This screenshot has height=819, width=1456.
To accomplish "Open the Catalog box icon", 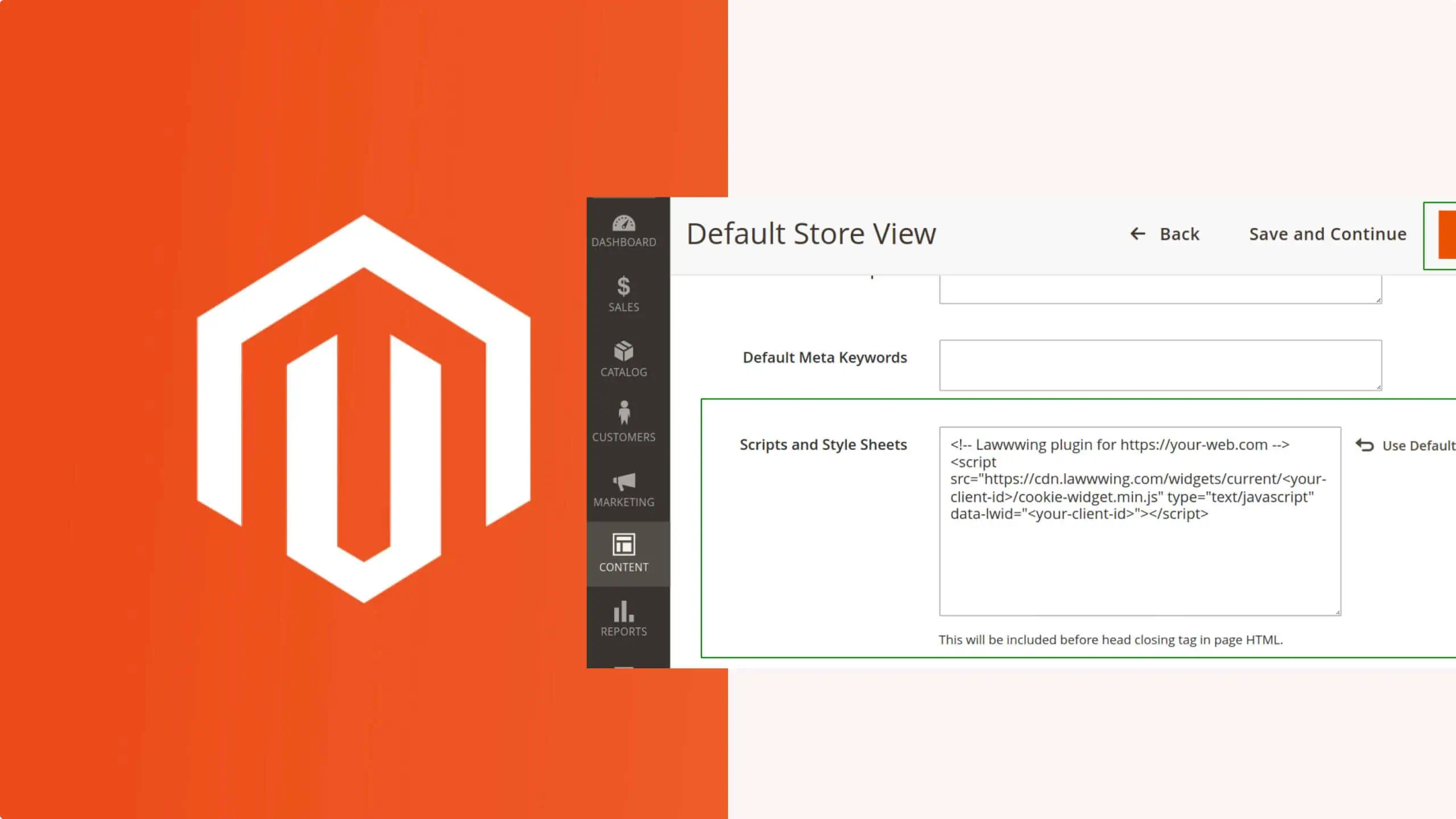I will pyautogui.click(x=623, y=351).
